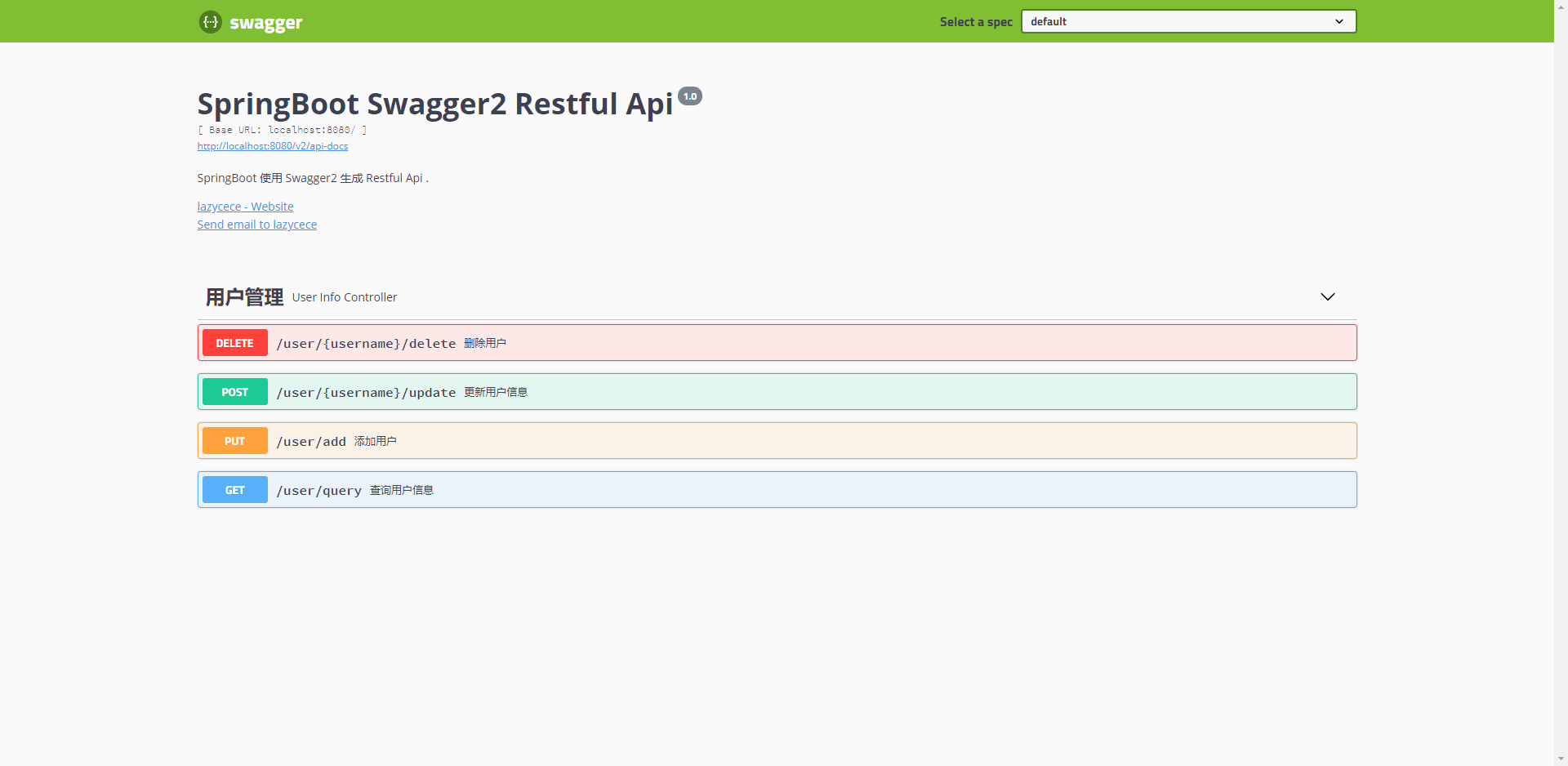Click the 用户管理 tag heading
This screenshot has width=1568, height=766.
(x=244, y=297)
